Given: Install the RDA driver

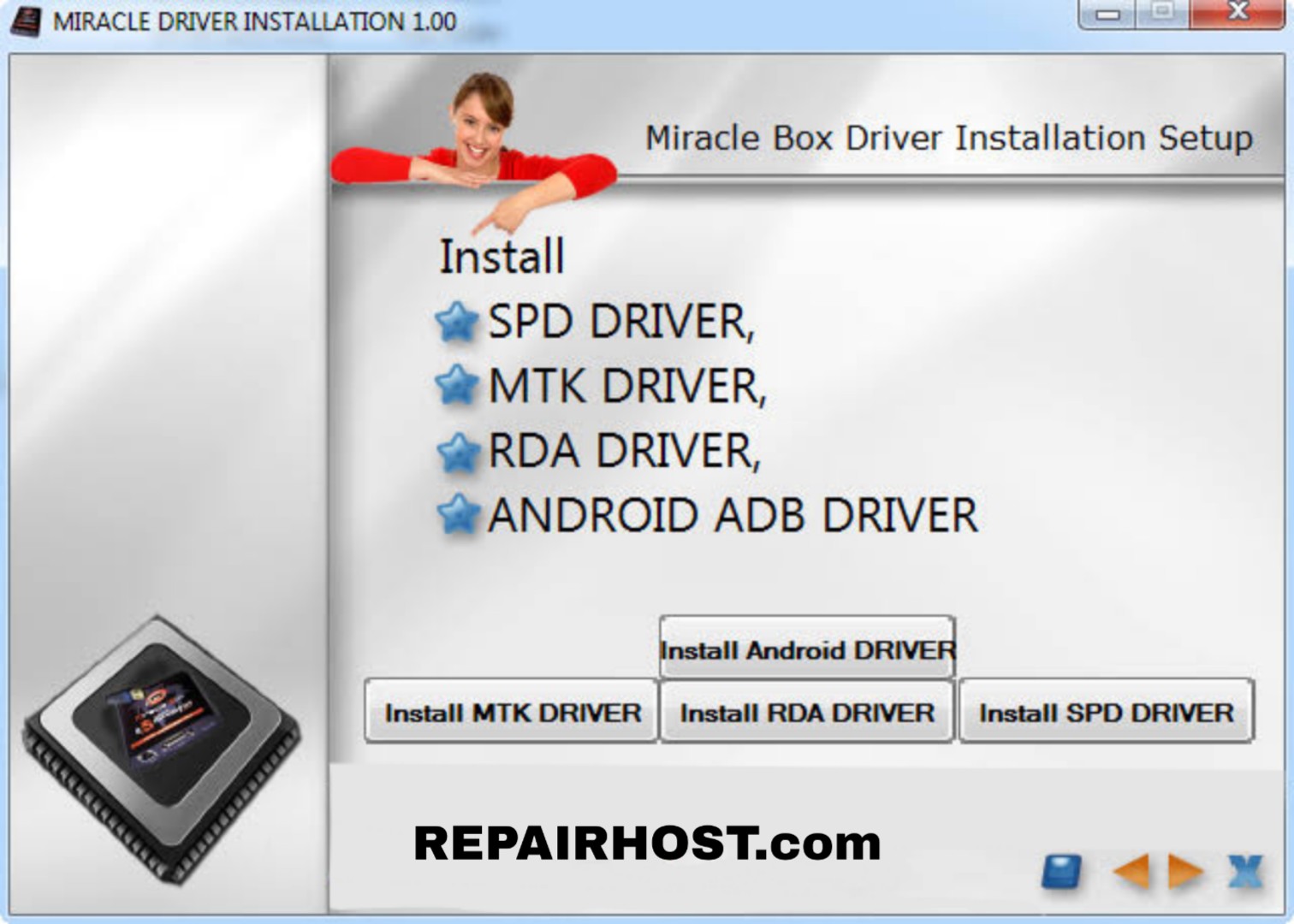Looking at the screenshot, I should pyautogui.click(x=807, y=711).
